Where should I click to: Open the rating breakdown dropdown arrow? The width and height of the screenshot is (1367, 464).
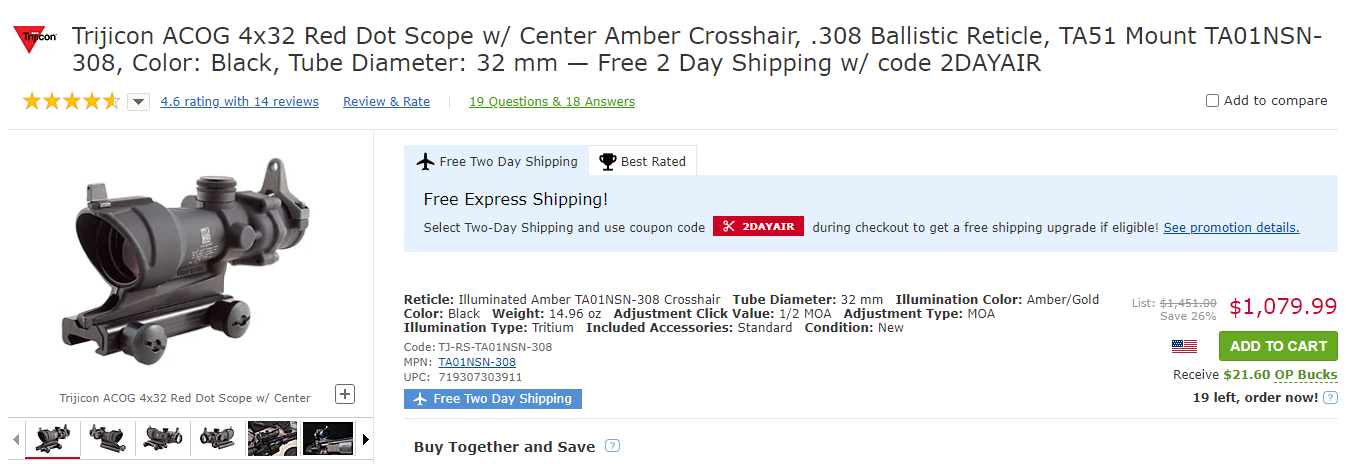[139, 101]
